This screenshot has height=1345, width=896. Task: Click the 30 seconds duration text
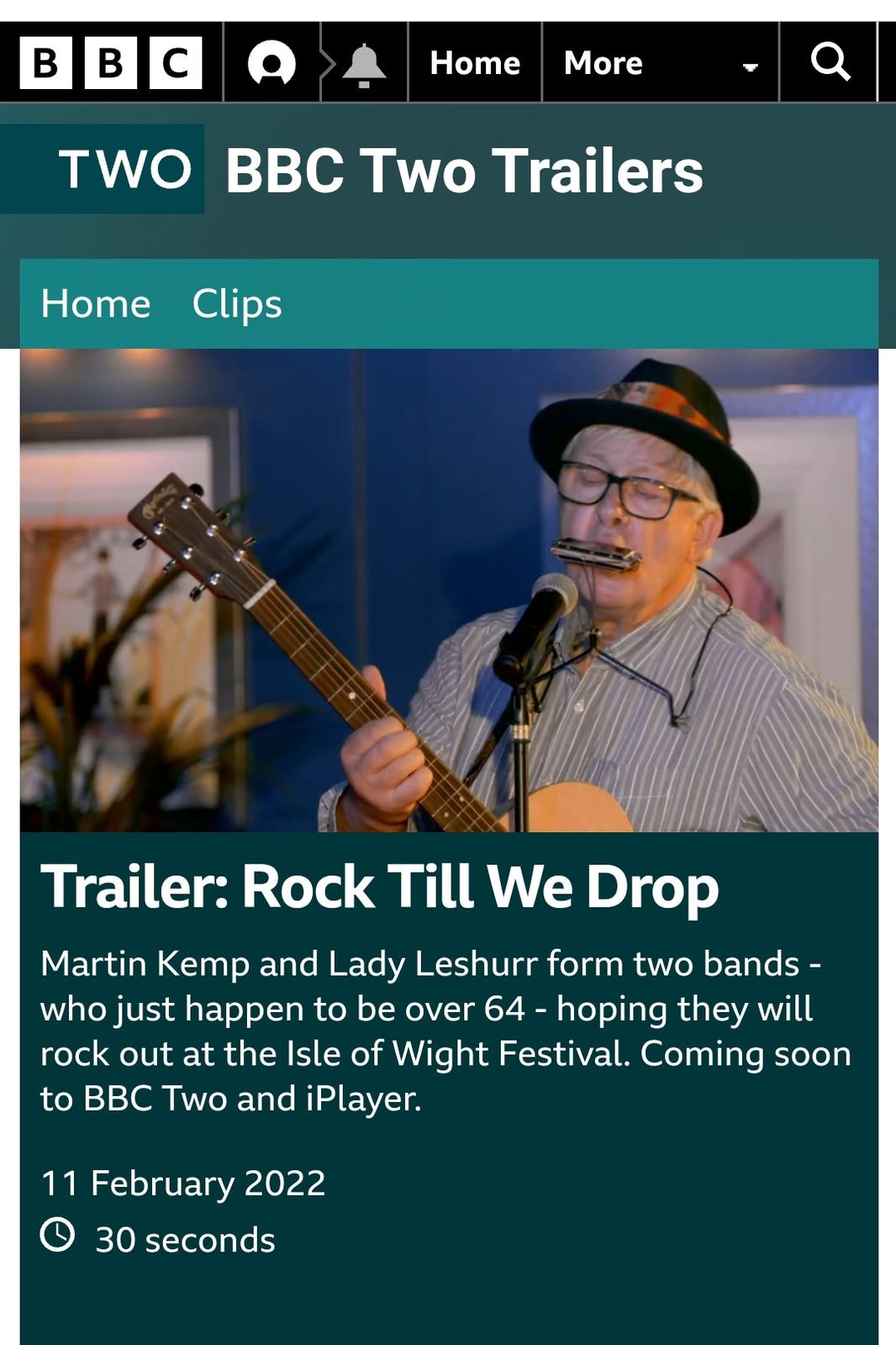point(185,1240)
